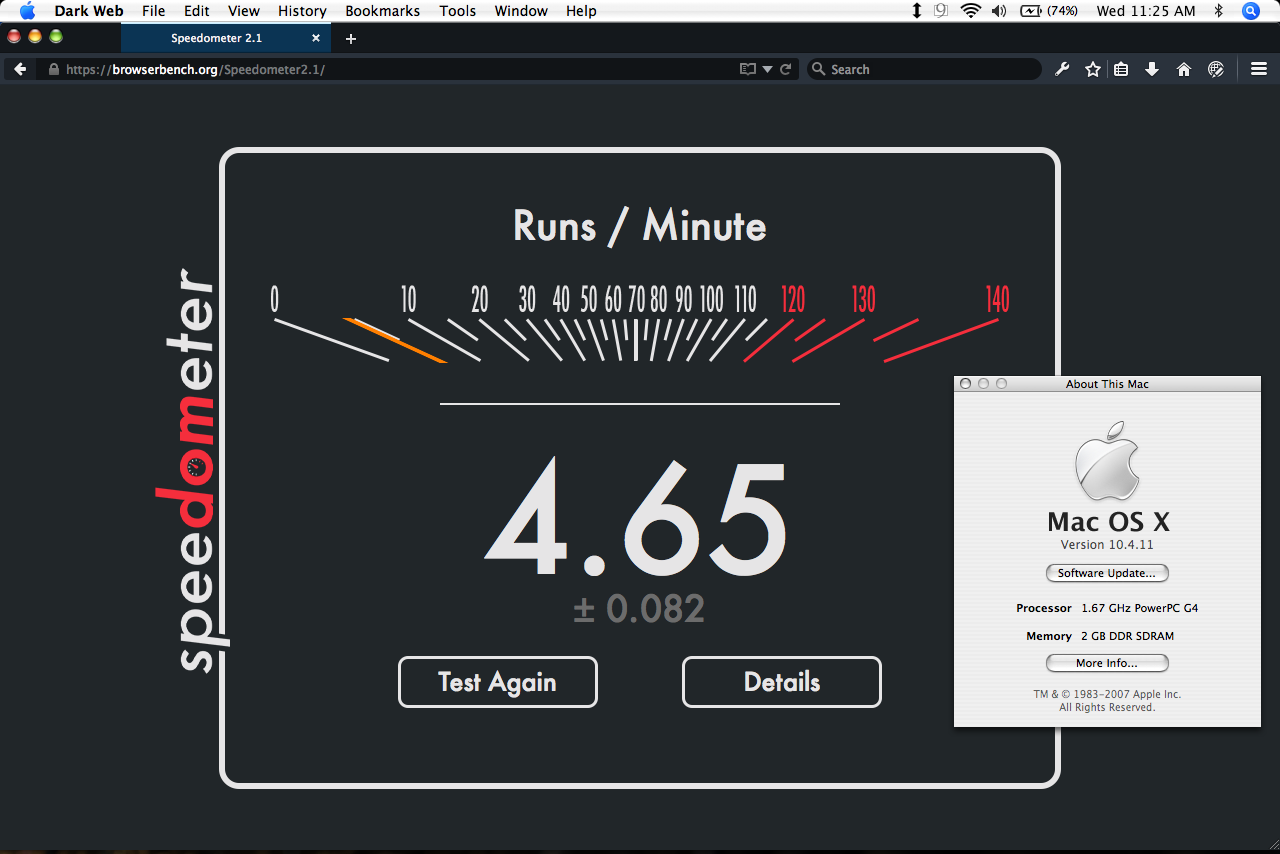The image size is (1280, 854).
Task: Open a new tab with plus button
Action: [351, 39]
